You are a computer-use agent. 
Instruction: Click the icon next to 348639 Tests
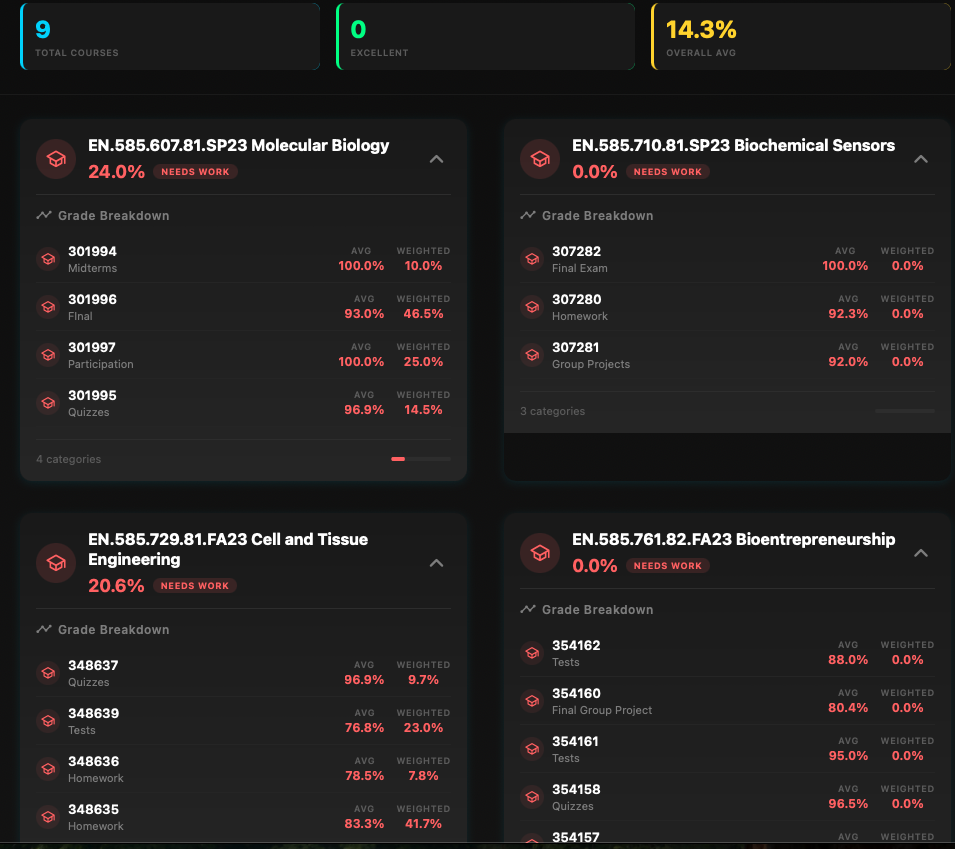[47, 721]
